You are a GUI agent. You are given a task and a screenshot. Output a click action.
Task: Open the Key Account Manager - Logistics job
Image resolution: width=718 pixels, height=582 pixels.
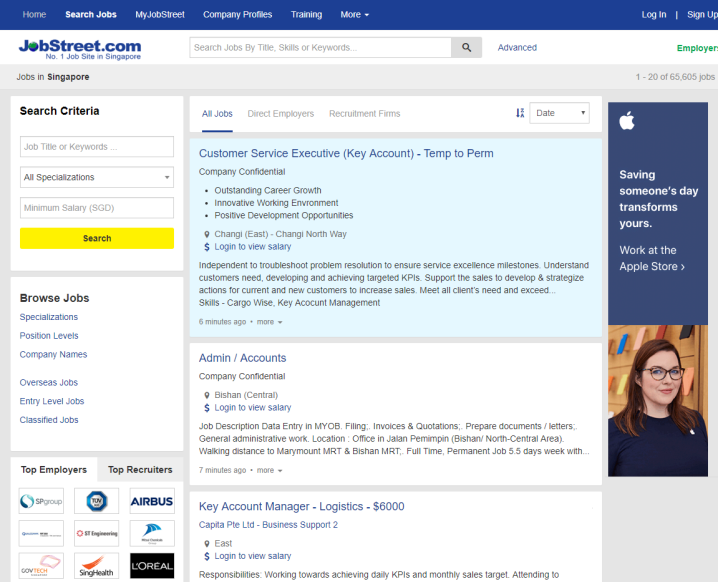pyautogui.click(x=301, y=506)
